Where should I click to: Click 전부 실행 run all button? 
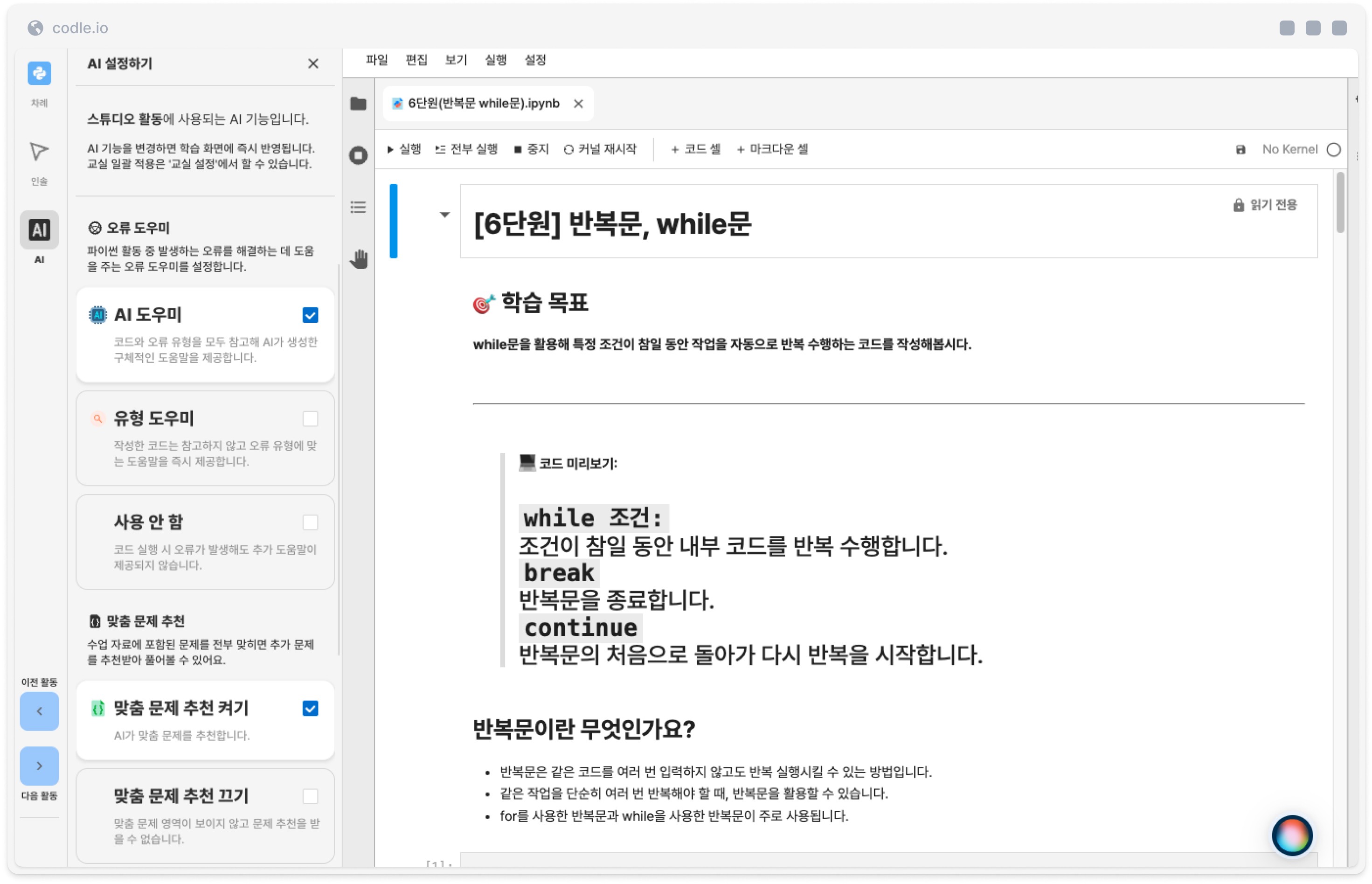pyautogui.click(x=466, y=149)
